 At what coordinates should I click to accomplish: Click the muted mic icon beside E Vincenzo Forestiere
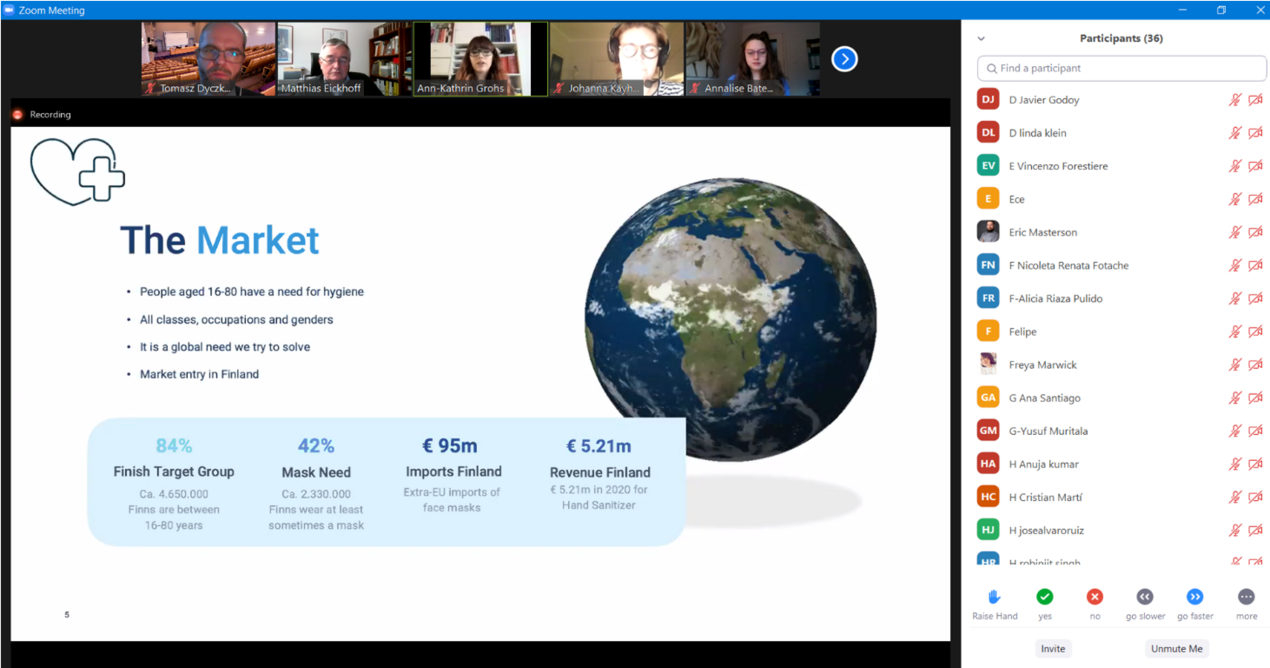coord(1235,166)
